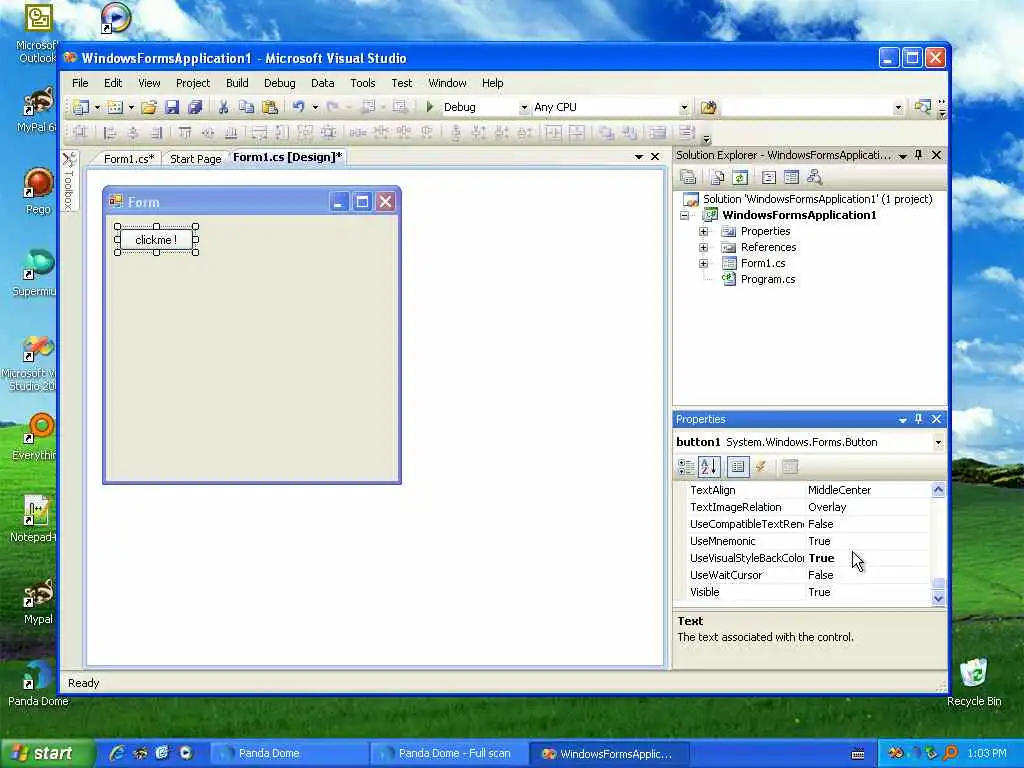Click the Properties grid scroll down arrow
Viewport: 1024px width, 768px height.
[938, 598]
